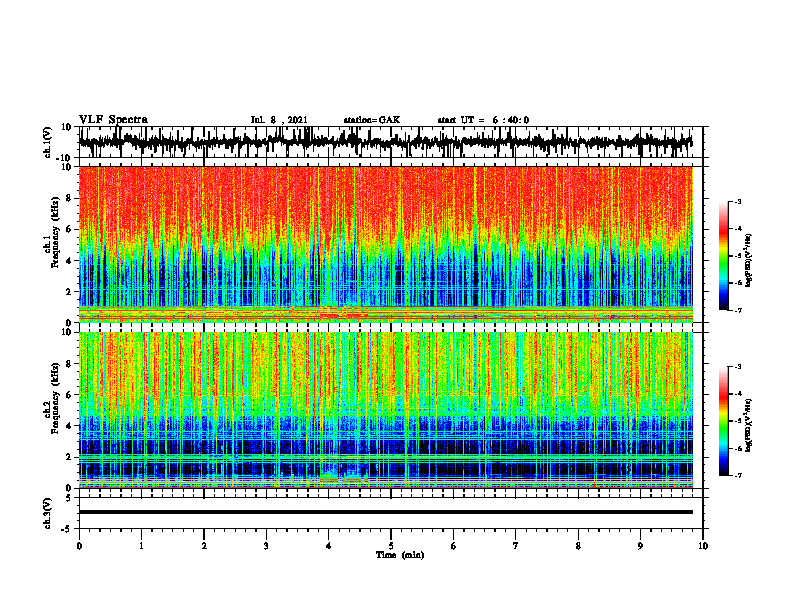Viewport: 792px width, 612px height.
Task: Click the time axis tick label "3"
Action: [x=266, y=546]
